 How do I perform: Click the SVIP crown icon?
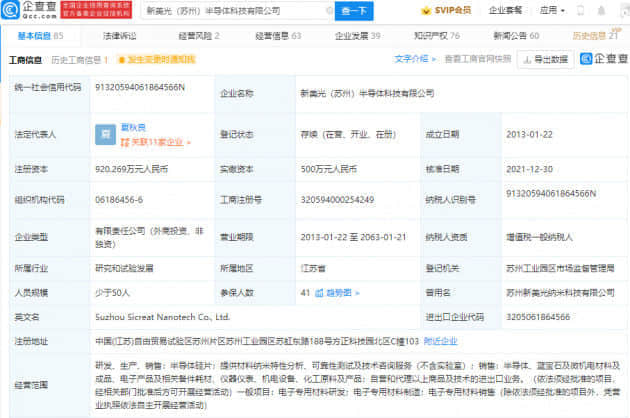click(x=425, y=11)
